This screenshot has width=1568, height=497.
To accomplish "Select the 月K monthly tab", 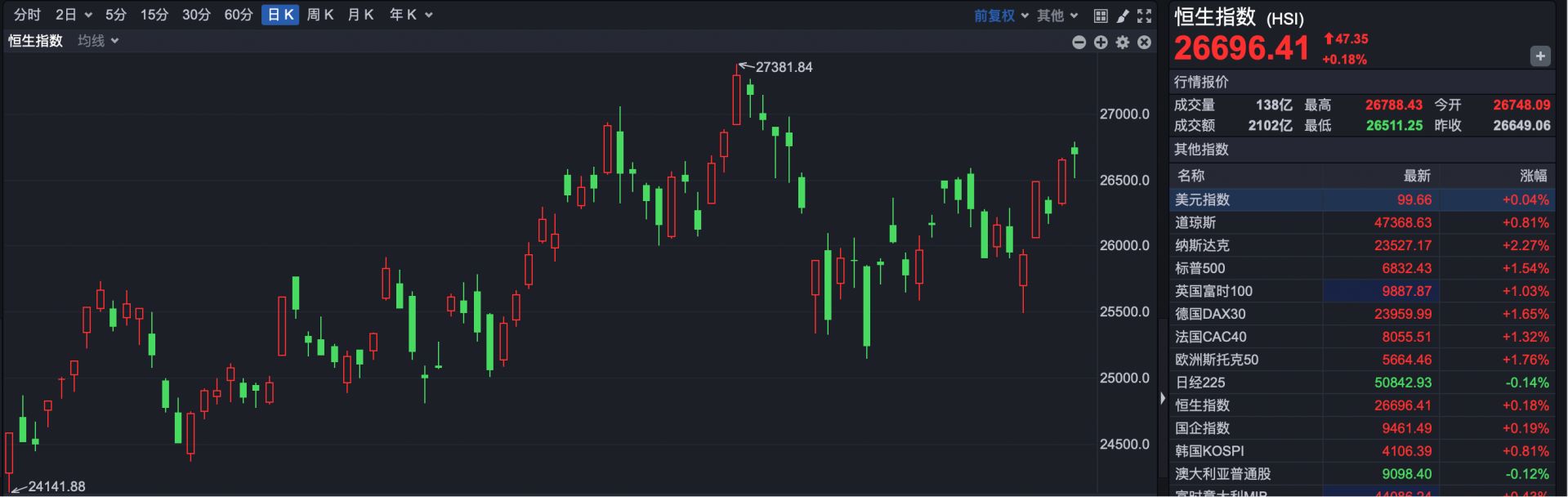I will pos(360,15).
